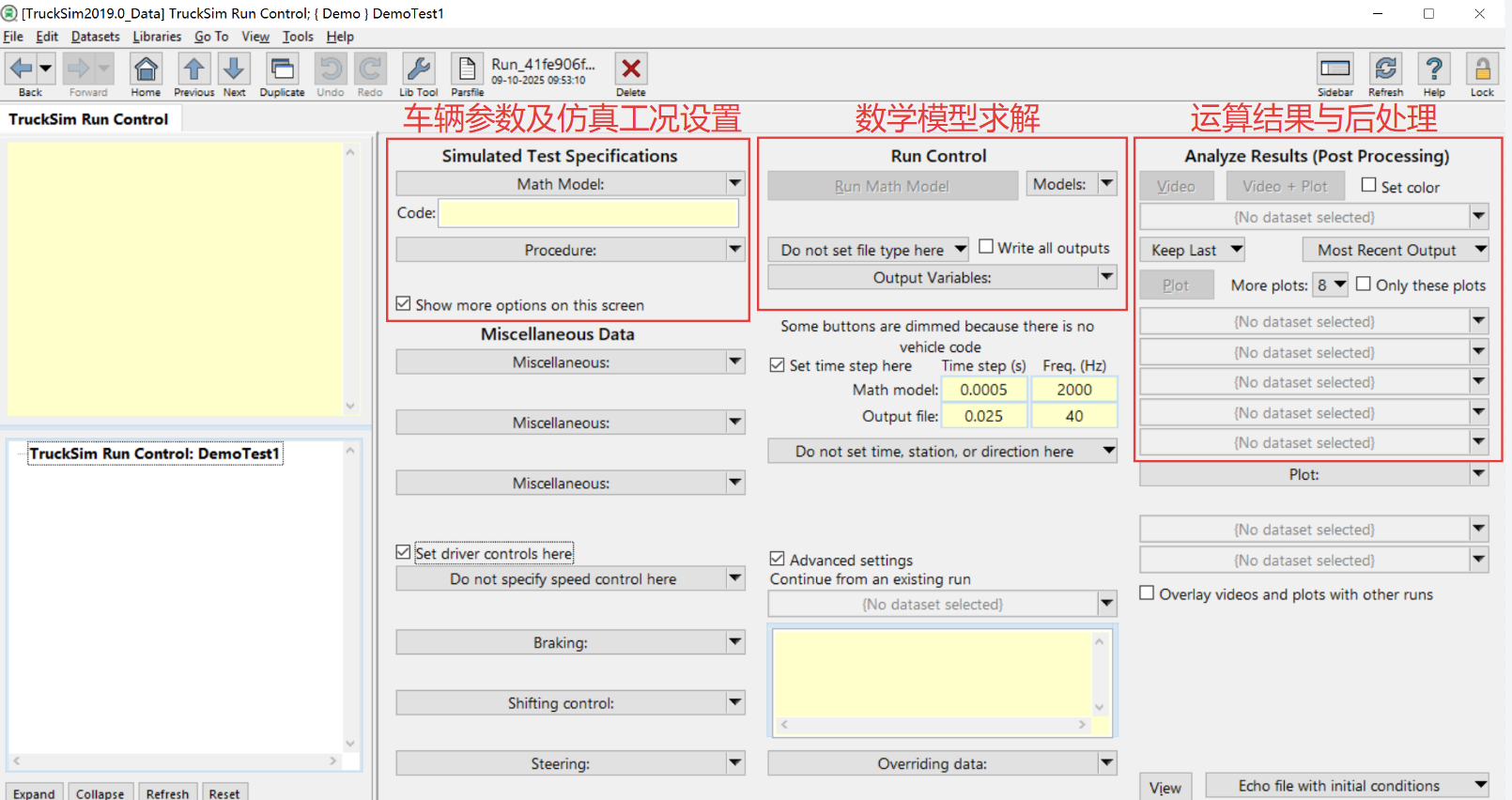This screenshot has height=800, width=1512.
Task: Click the Redo icon
Action: pos(370,69)
